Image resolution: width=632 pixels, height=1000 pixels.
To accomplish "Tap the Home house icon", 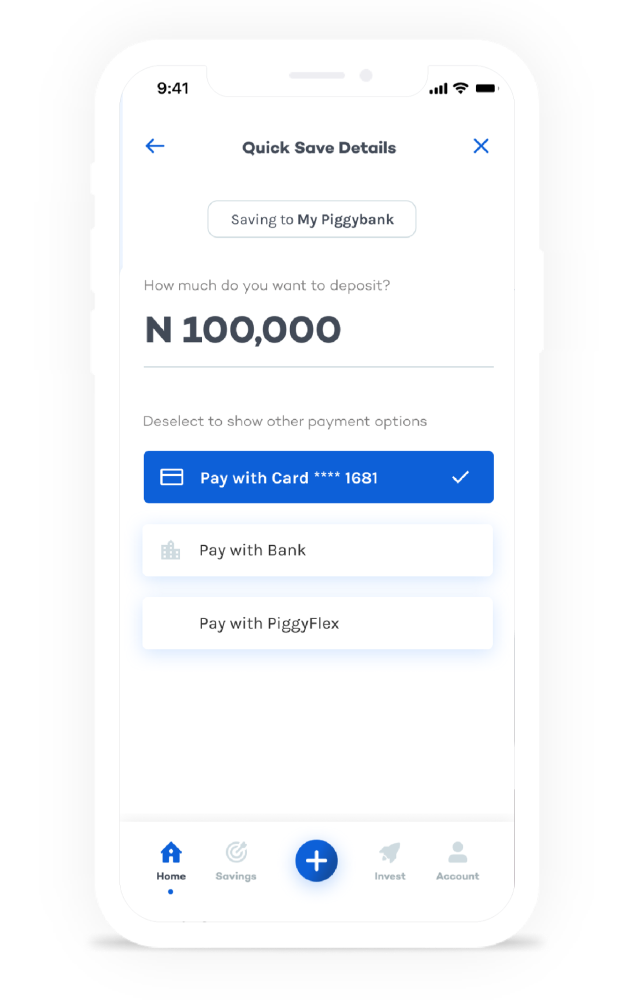I will pyautogui.click(x=171, y=852).
